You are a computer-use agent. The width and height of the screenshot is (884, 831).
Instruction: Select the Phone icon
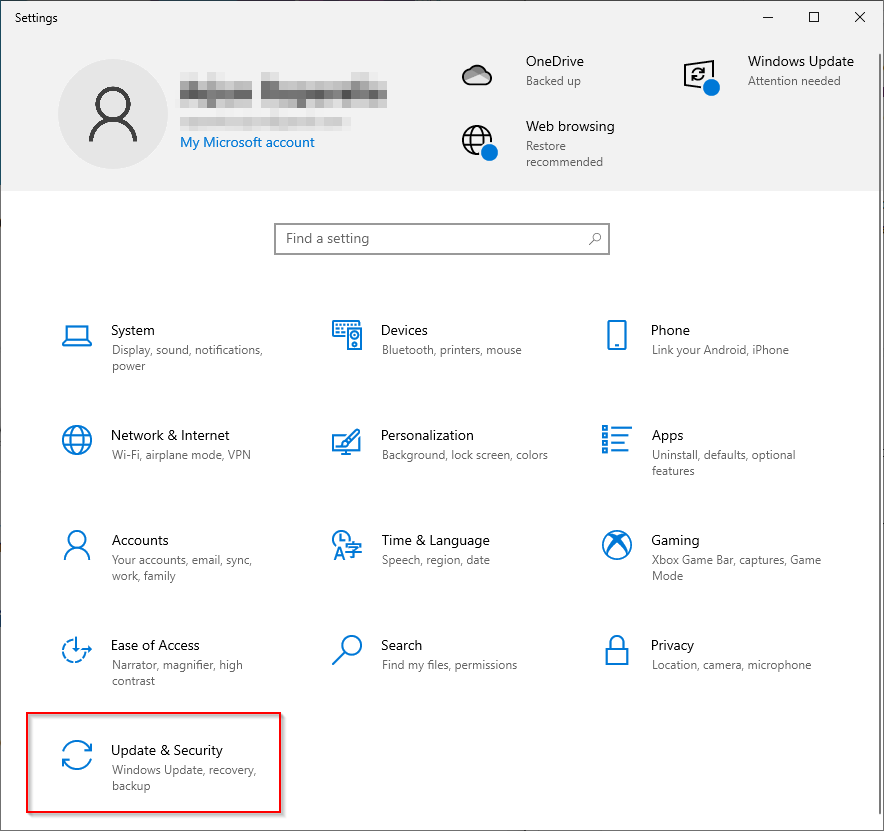[x=617, y=335]
